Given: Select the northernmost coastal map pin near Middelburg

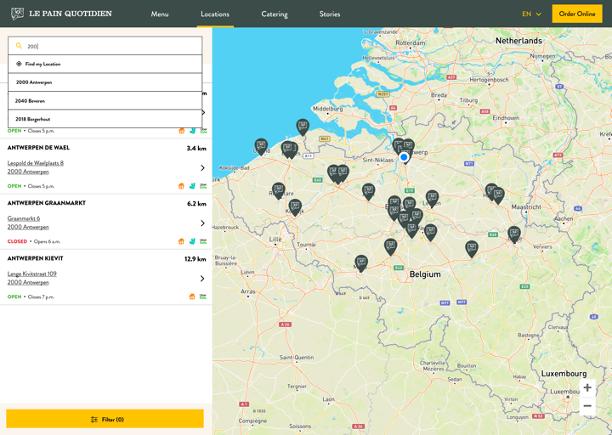Looking at the screenshot, I should 302,127.
